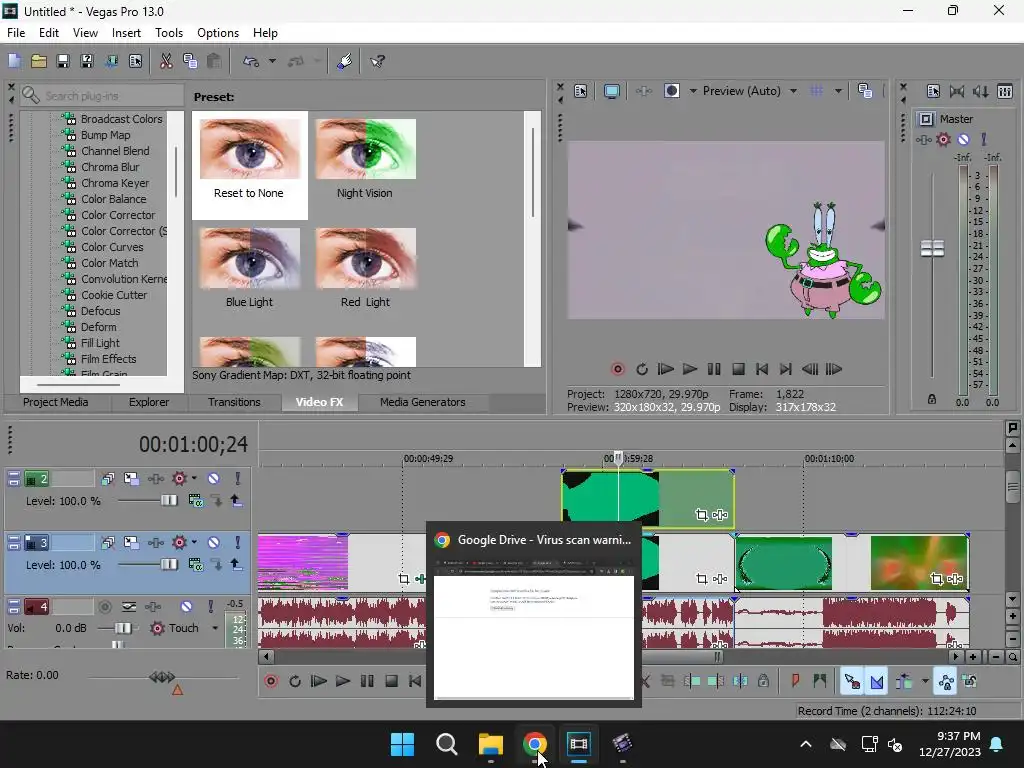The width and height of the screenshot is (1024, 768).
Task: Open the Insert menu
Action: 126,33
